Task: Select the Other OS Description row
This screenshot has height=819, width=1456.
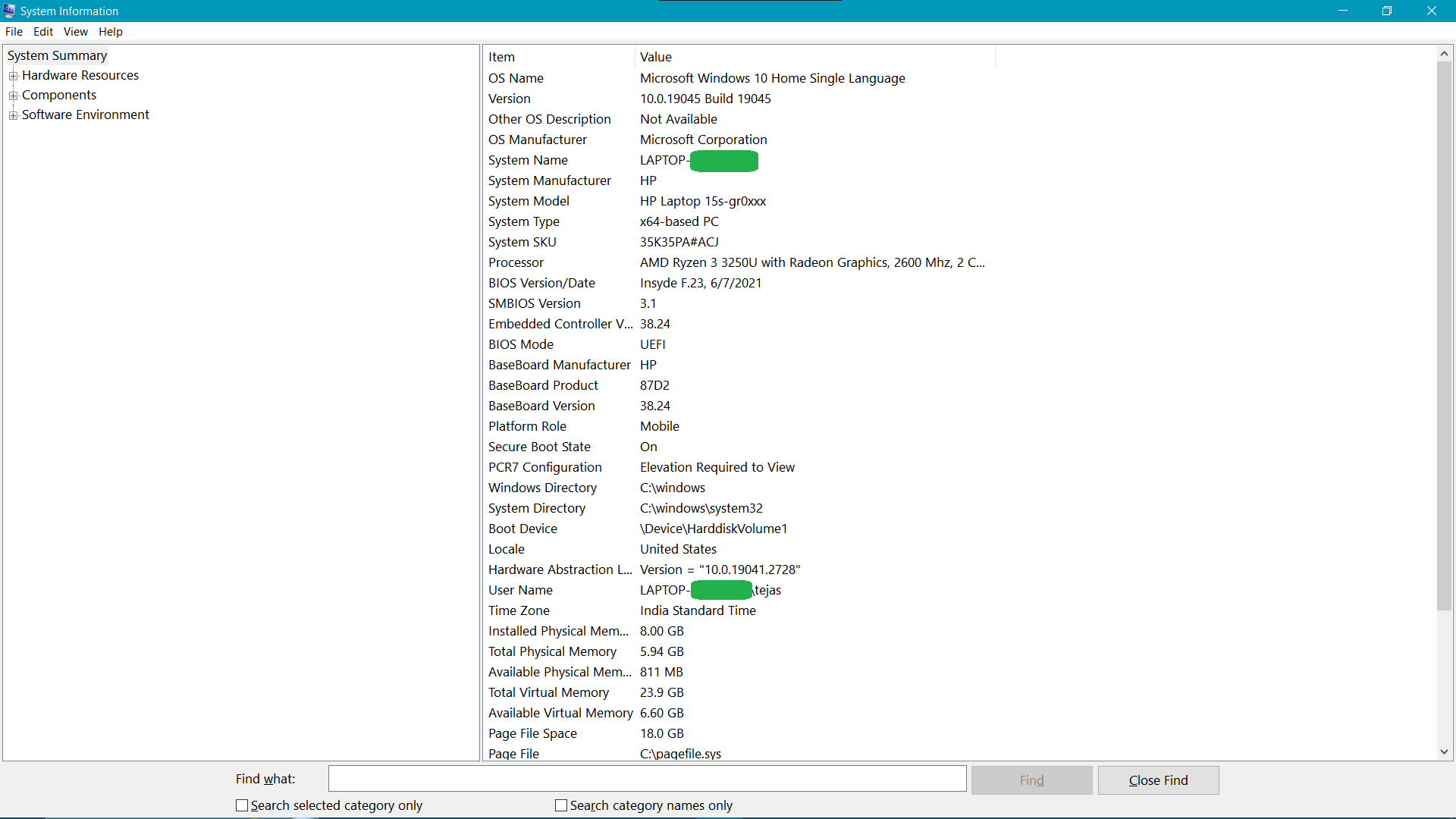Action: click(739, 119)
